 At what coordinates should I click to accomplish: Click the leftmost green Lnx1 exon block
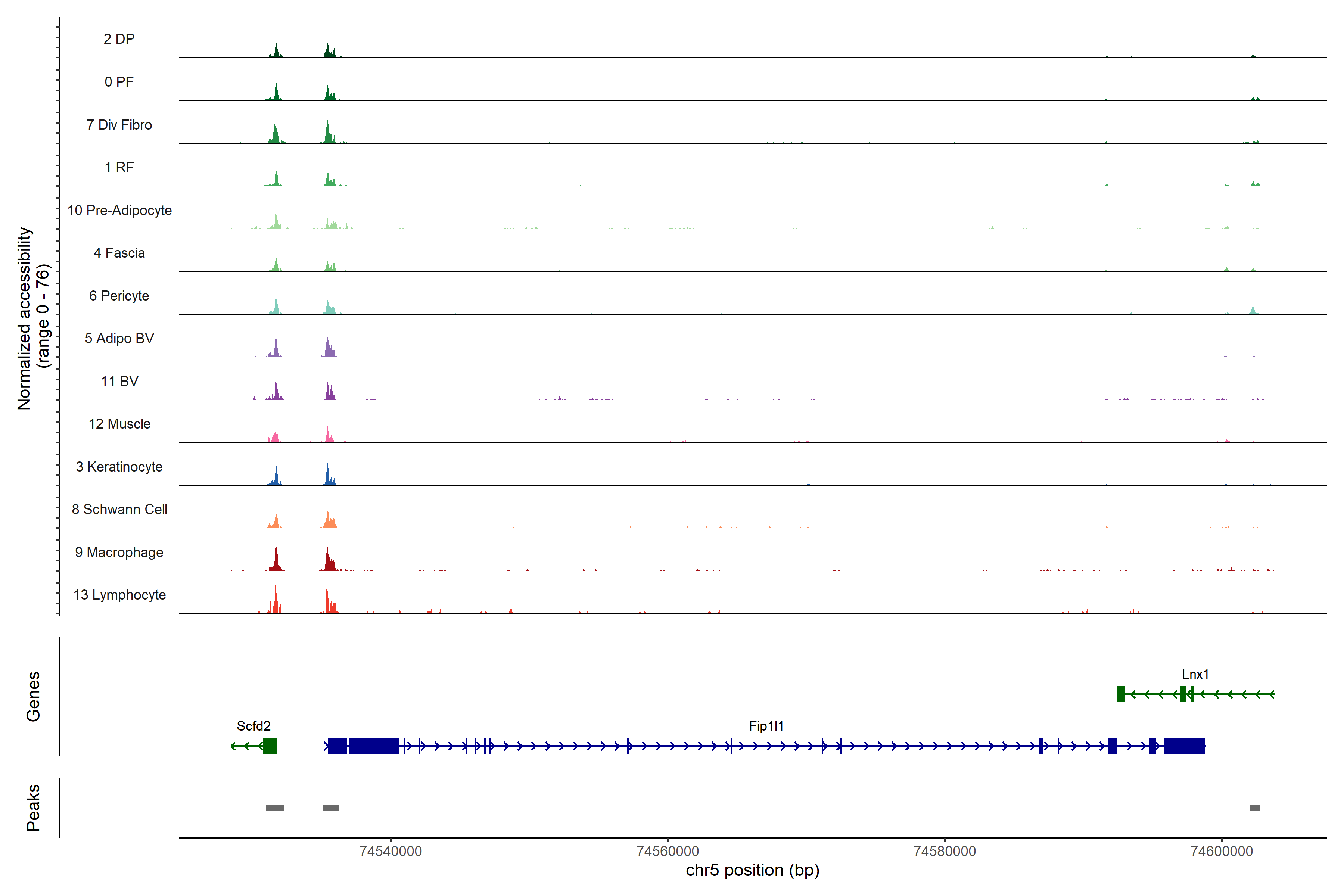pos(1121,694)
